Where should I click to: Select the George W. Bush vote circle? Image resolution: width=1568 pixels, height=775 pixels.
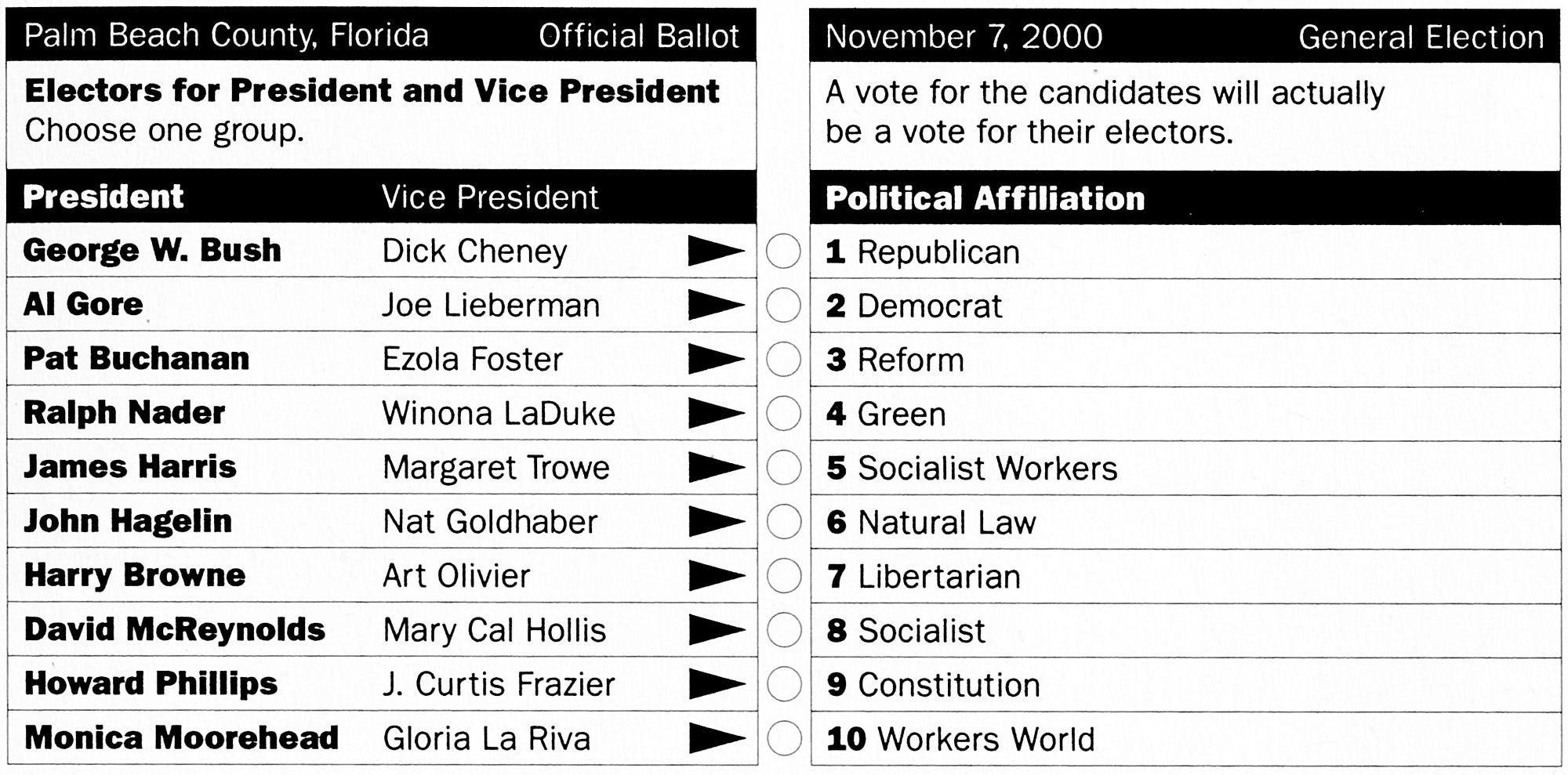pos(783,252)
